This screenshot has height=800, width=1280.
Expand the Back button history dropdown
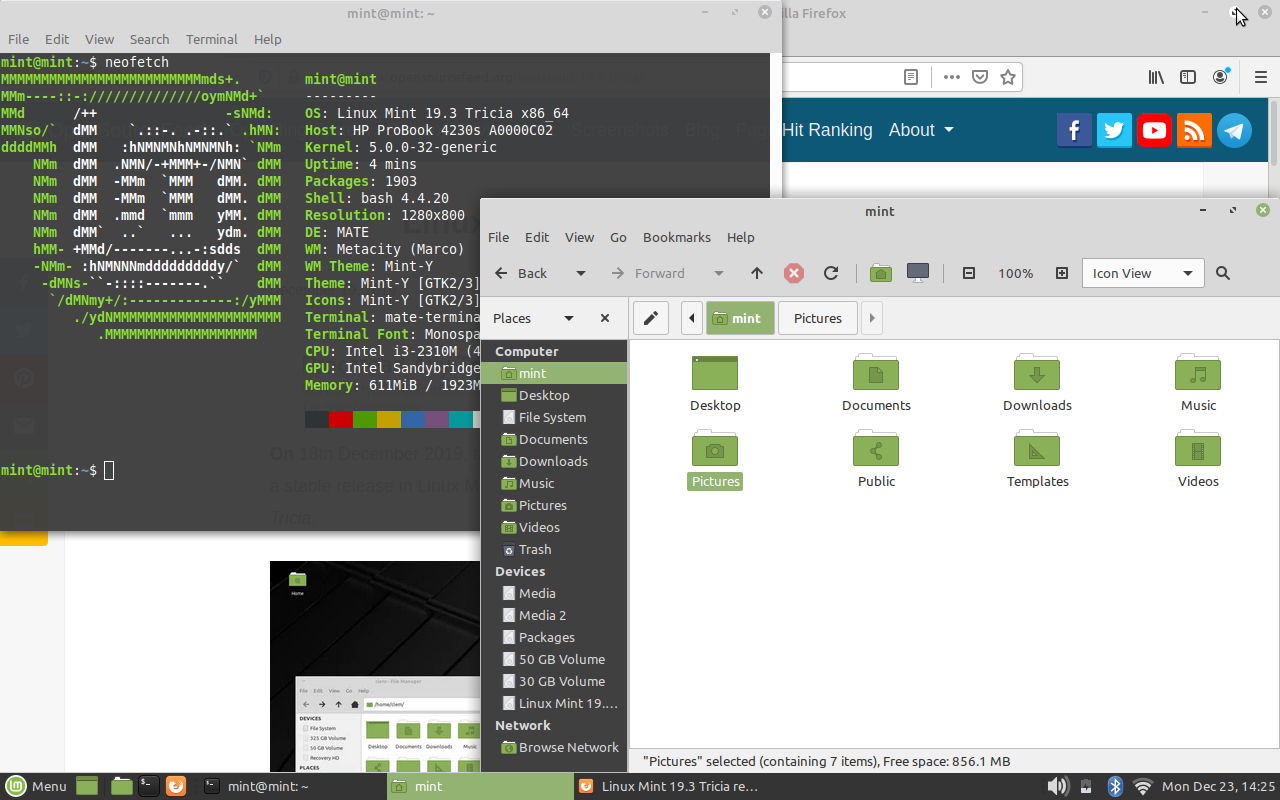580,273
